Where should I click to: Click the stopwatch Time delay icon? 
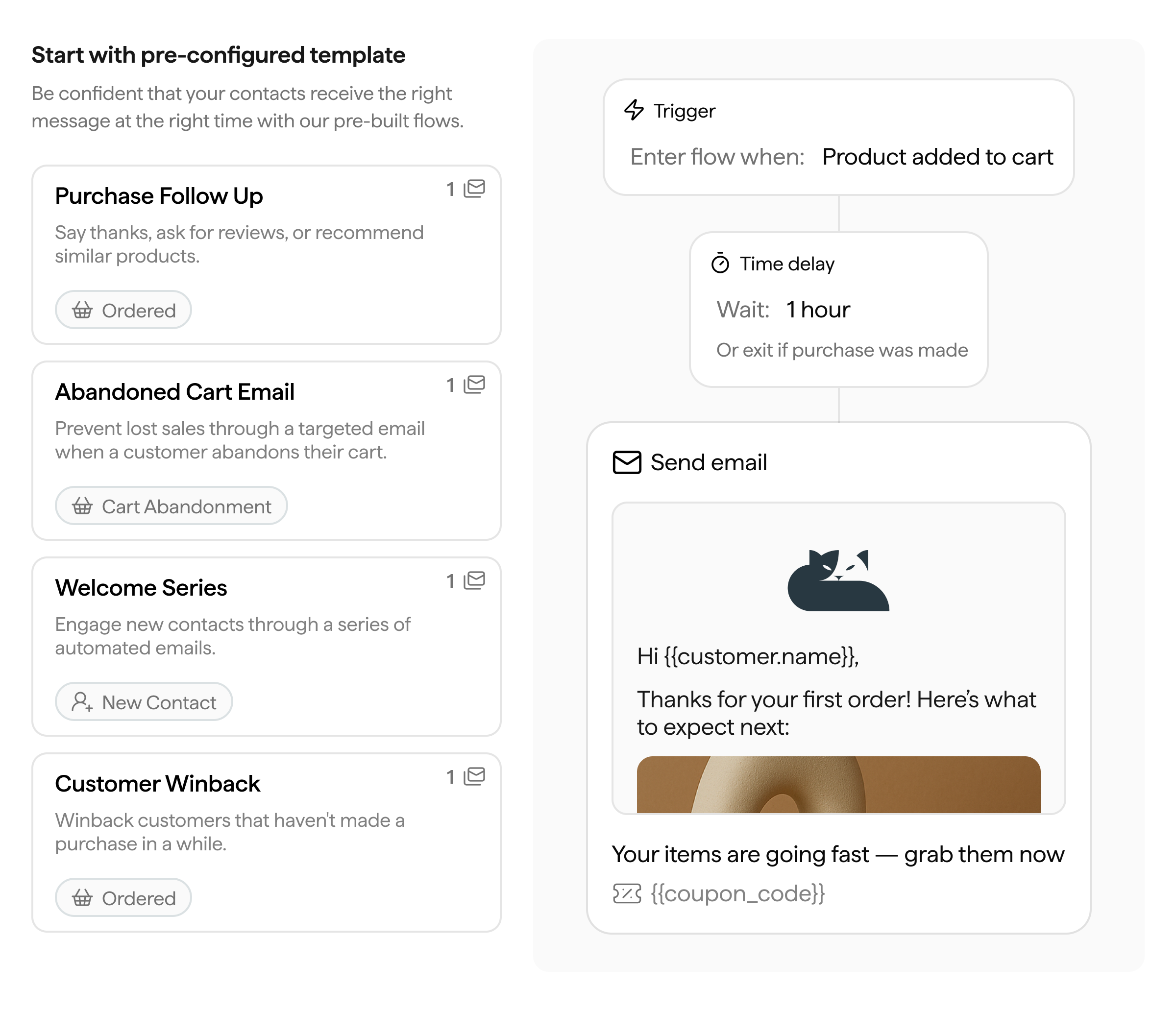click(720, 263)
